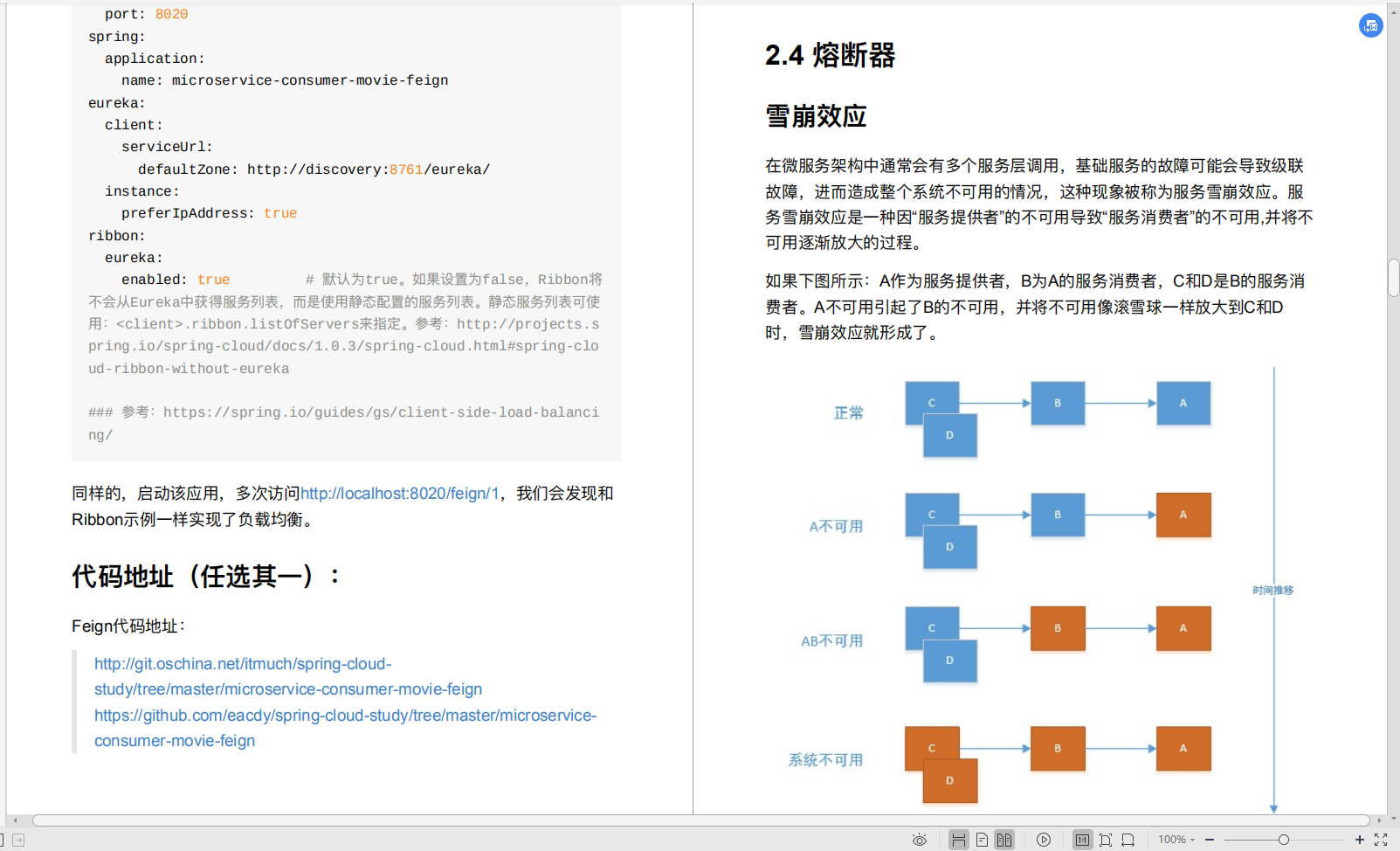Screen dimensions: 1400x851
Task: Click the forward arrow at bottom left
Action: point(18,838)
